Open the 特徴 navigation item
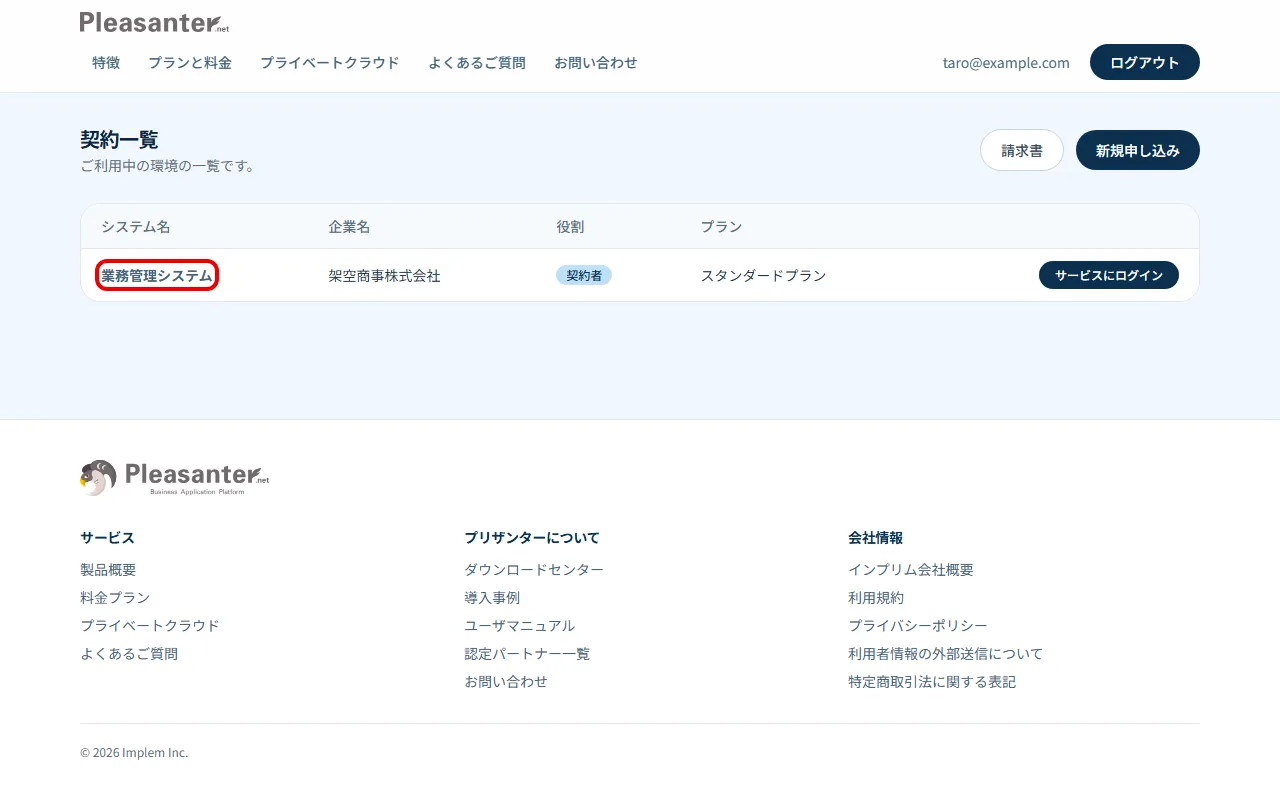The height and width of the screenshot is (800, 1280). (106, 62)
